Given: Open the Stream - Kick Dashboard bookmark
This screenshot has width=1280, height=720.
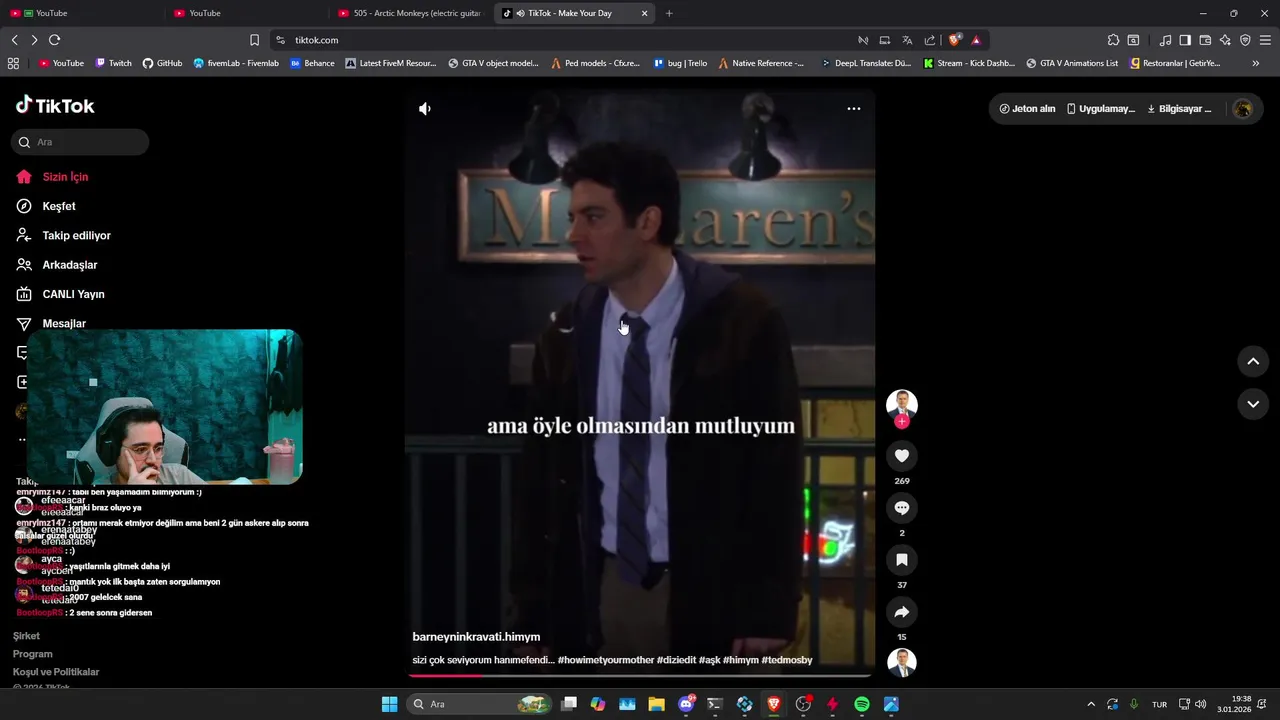Looking at the screenshot, I should coord(969,63).
